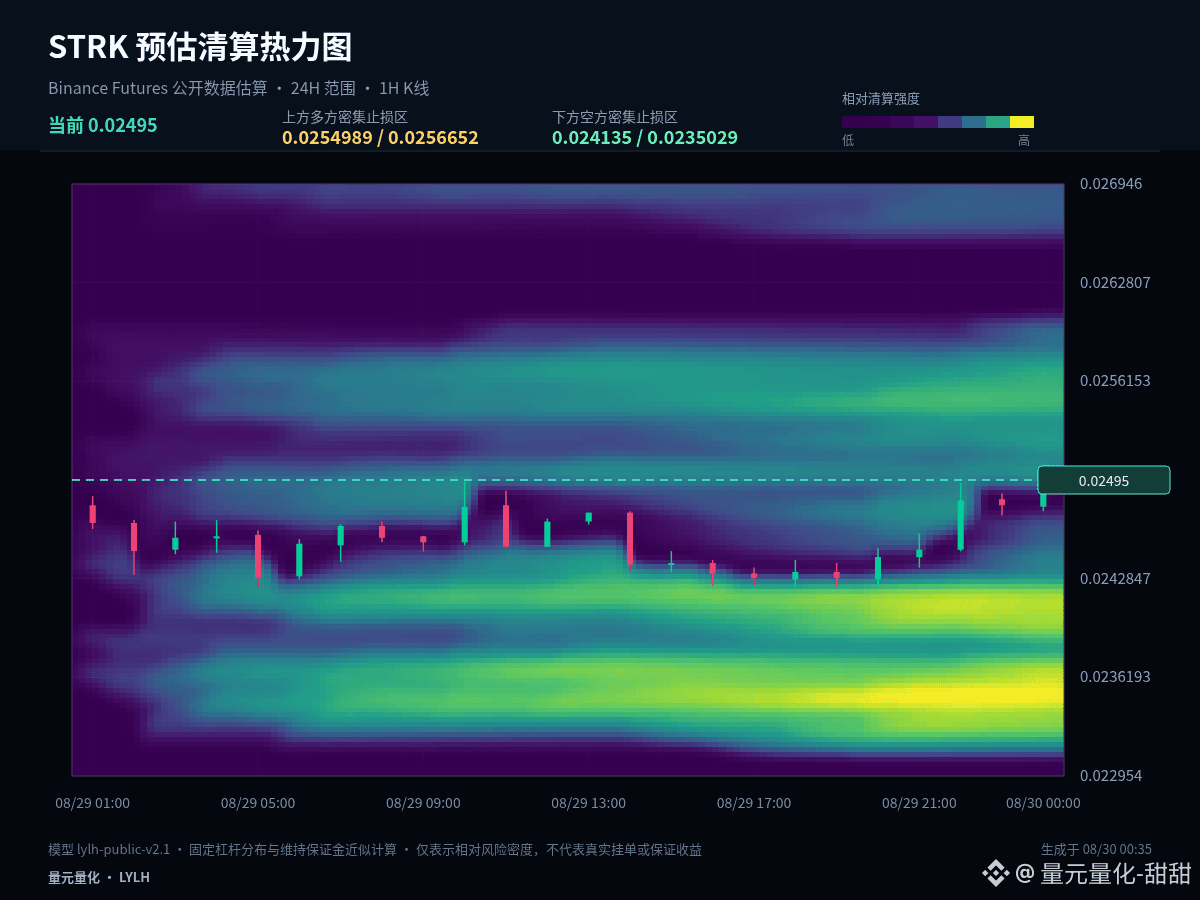The image size is (1200, 900).
Task: Click the 08/29 01:00 time label
Action: click(92, 803)
